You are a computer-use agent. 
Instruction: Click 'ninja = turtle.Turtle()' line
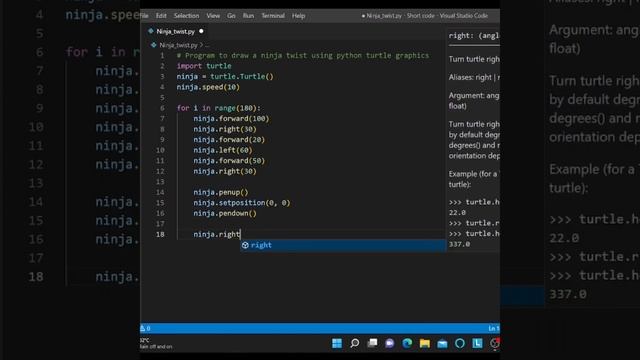[x=225, y=76]
